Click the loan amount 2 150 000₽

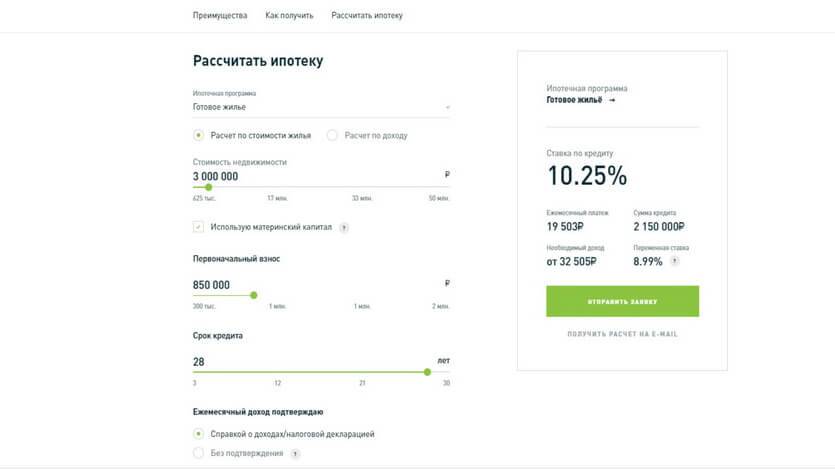pos(659,227)
